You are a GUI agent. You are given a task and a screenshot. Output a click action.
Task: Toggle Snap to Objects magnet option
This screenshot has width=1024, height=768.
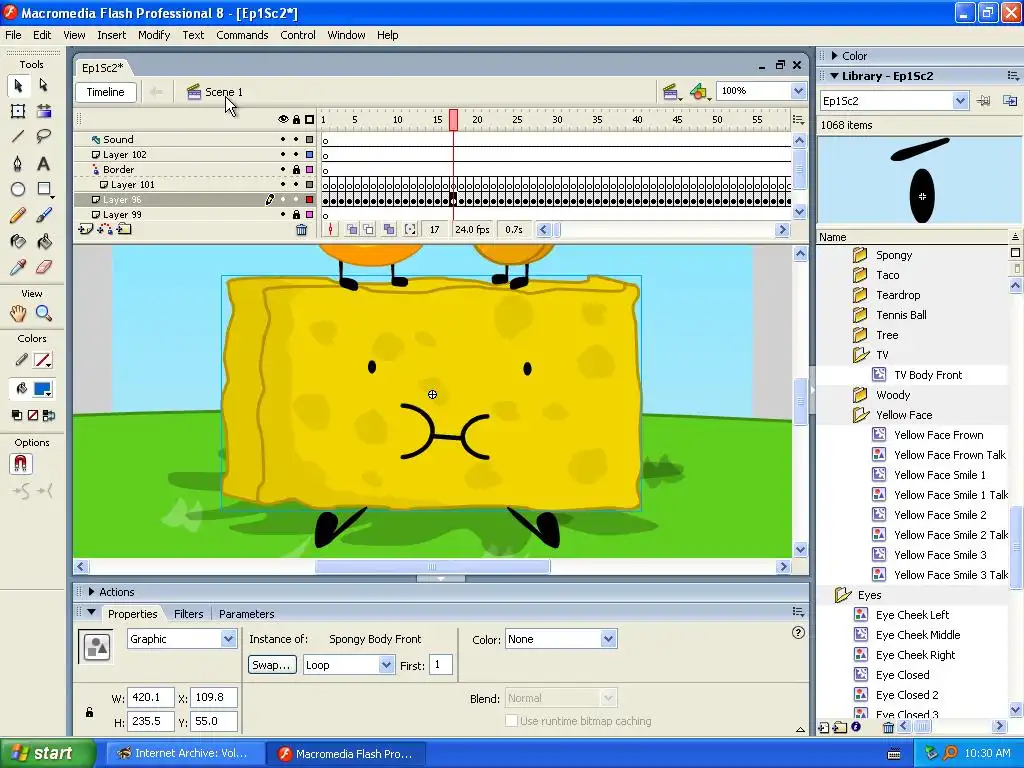[20, 464]
